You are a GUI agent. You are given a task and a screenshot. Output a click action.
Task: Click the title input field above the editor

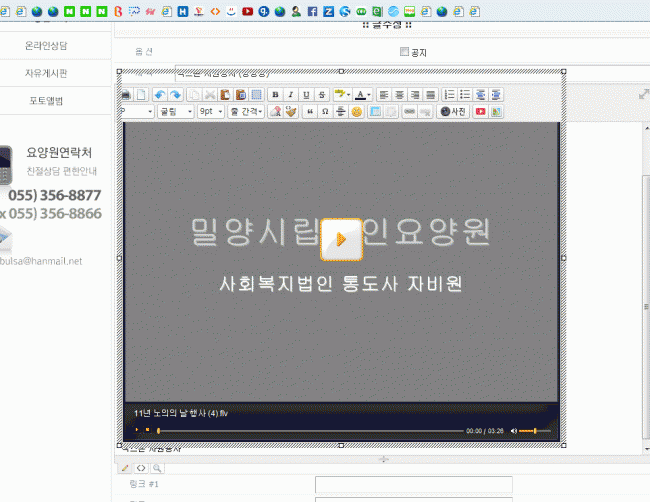412,73
